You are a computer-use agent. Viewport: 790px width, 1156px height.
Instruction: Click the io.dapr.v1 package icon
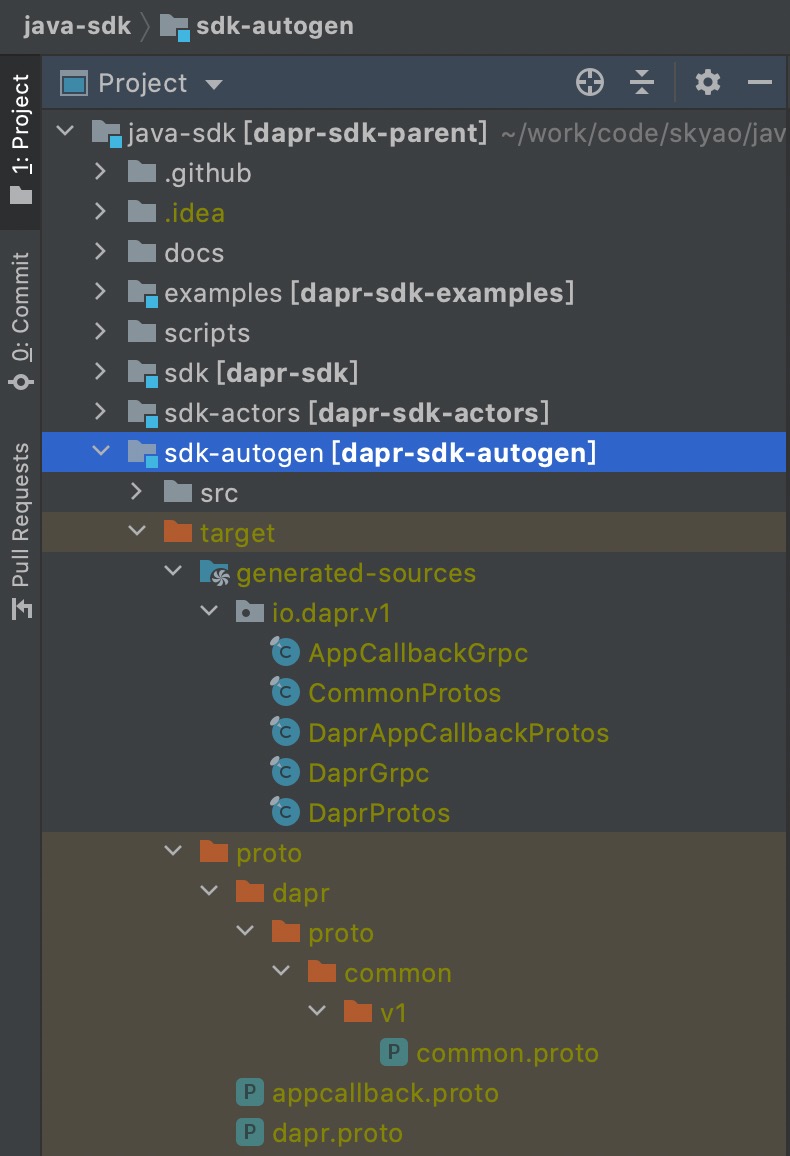[250, 612]
